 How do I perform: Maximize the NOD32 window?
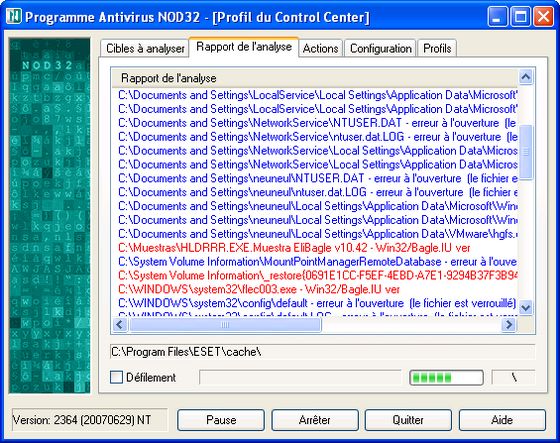[x=520, y=16]
